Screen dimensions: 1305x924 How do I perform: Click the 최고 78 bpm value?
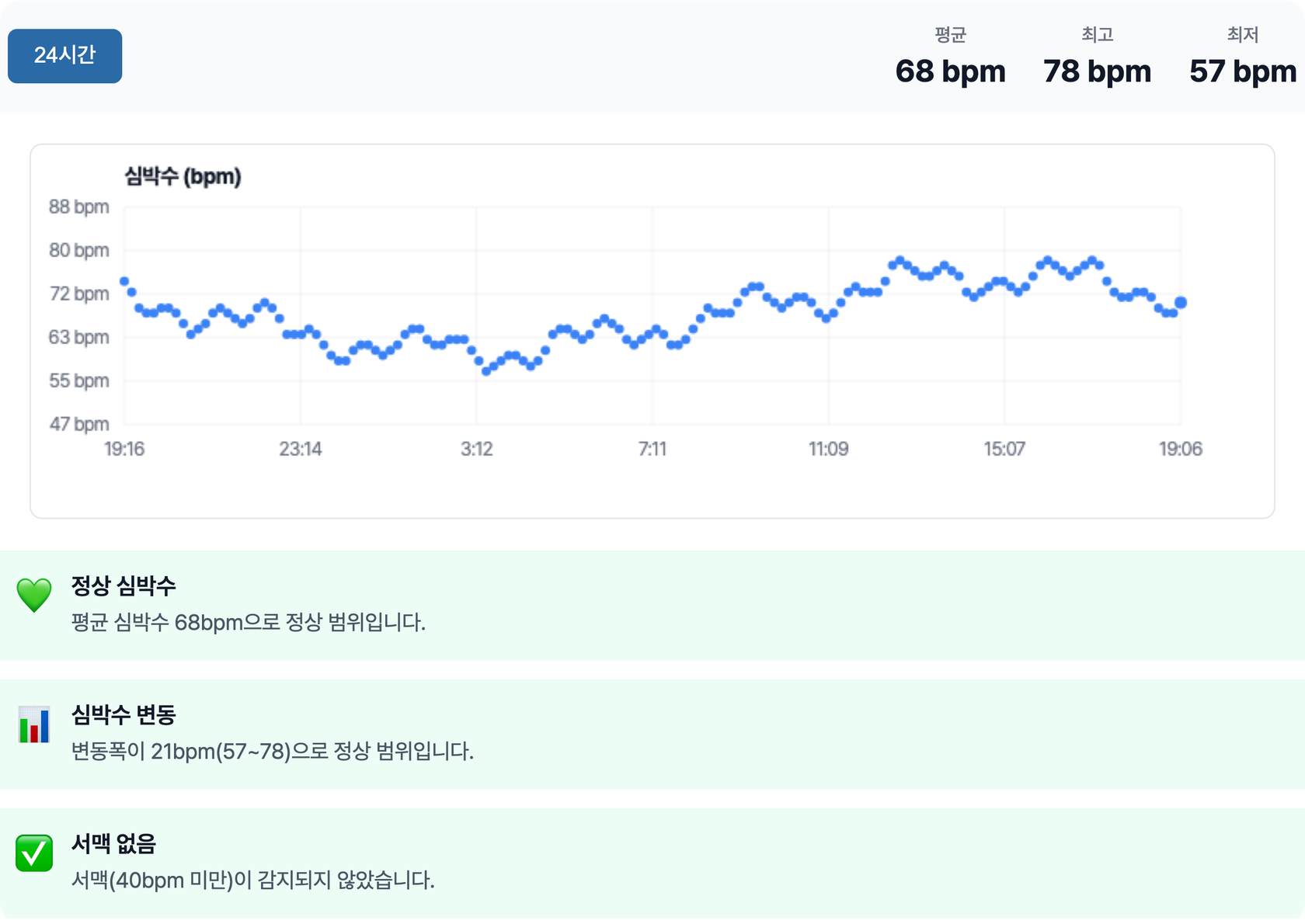1097,71
